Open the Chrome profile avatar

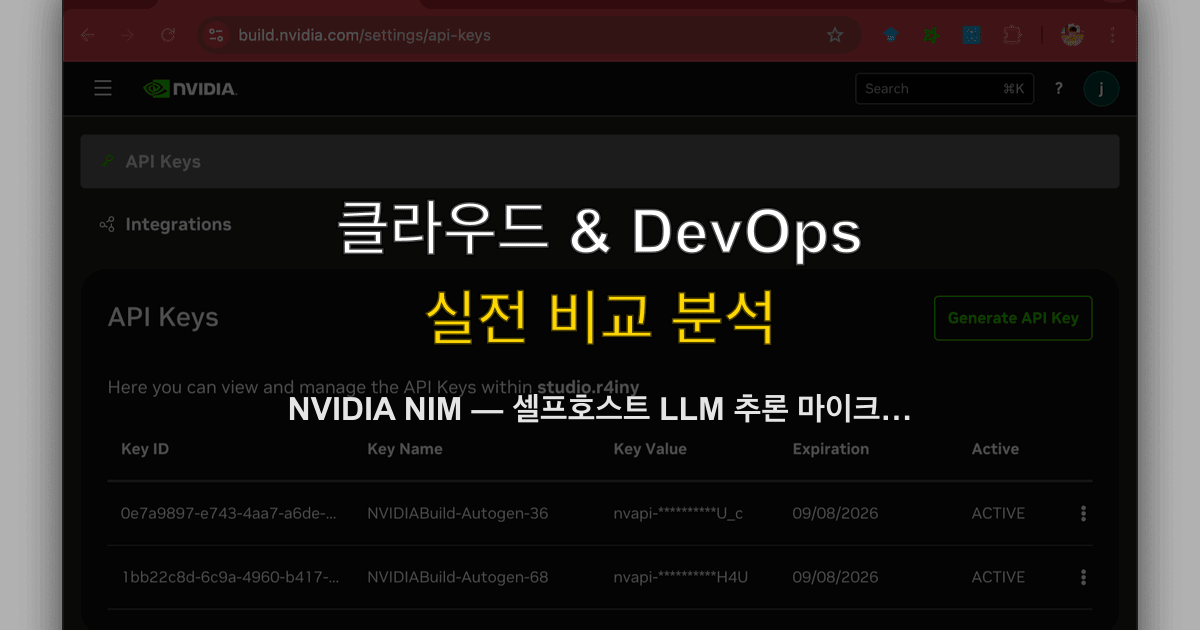point(1073,35)
